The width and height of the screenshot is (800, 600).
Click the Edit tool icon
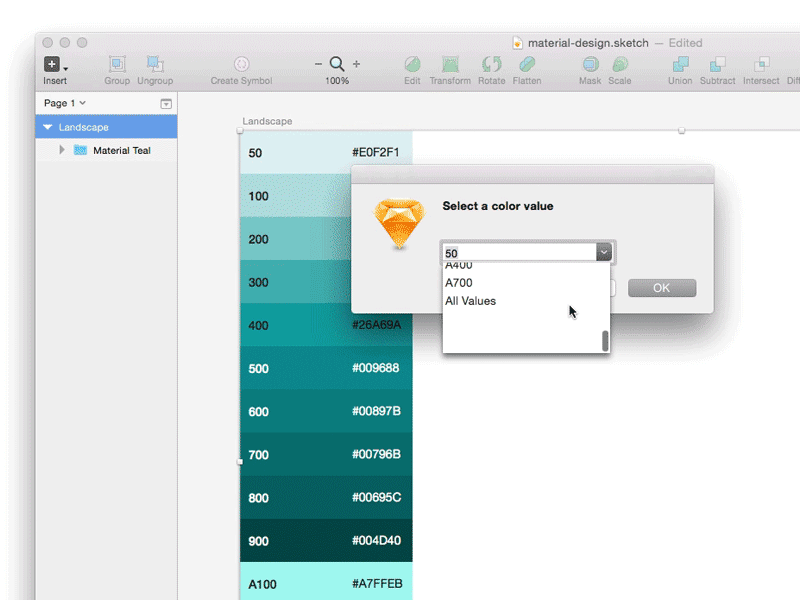411,62
